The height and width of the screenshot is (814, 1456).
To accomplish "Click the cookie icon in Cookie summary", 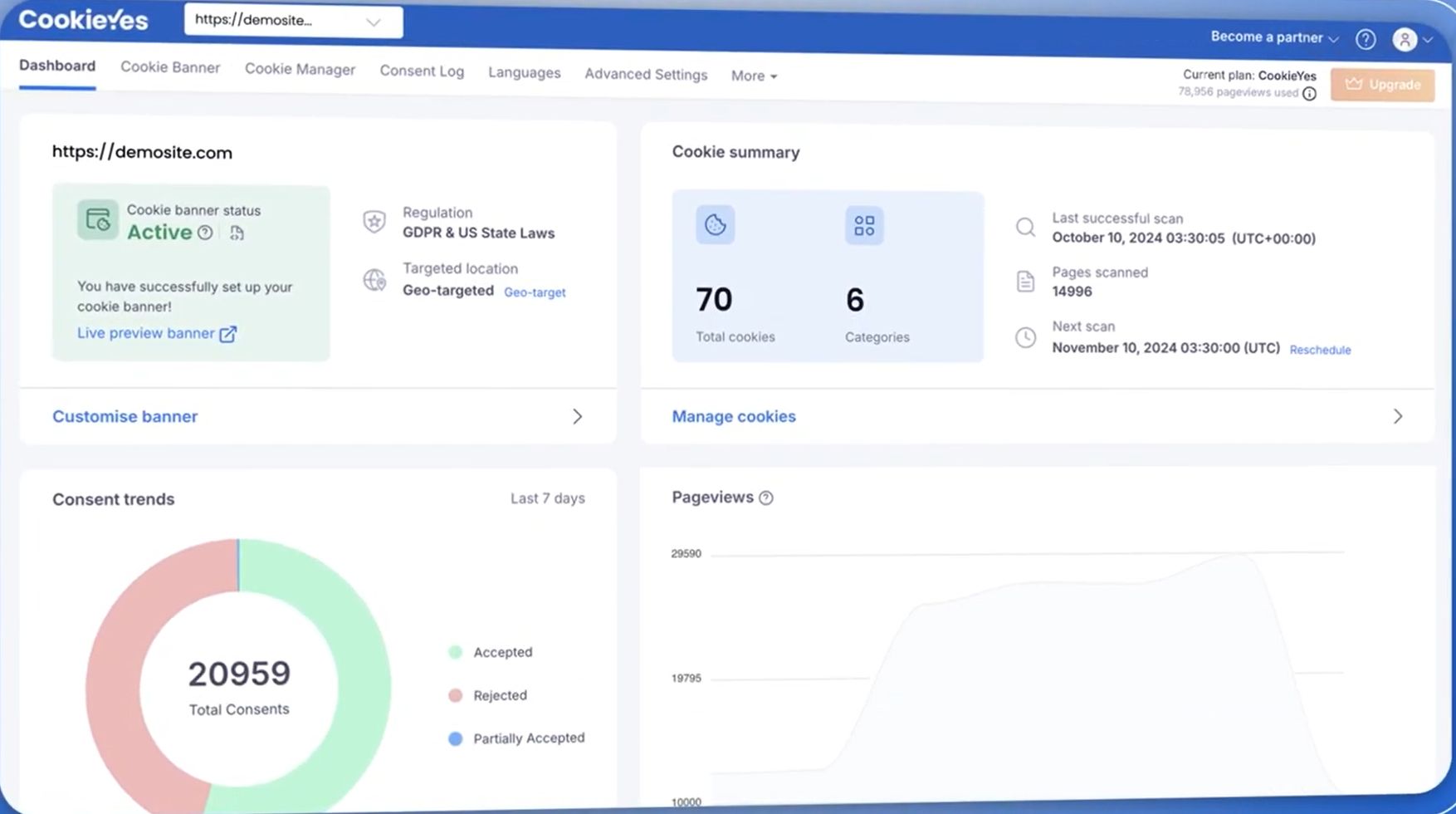I will click(715, 225).
